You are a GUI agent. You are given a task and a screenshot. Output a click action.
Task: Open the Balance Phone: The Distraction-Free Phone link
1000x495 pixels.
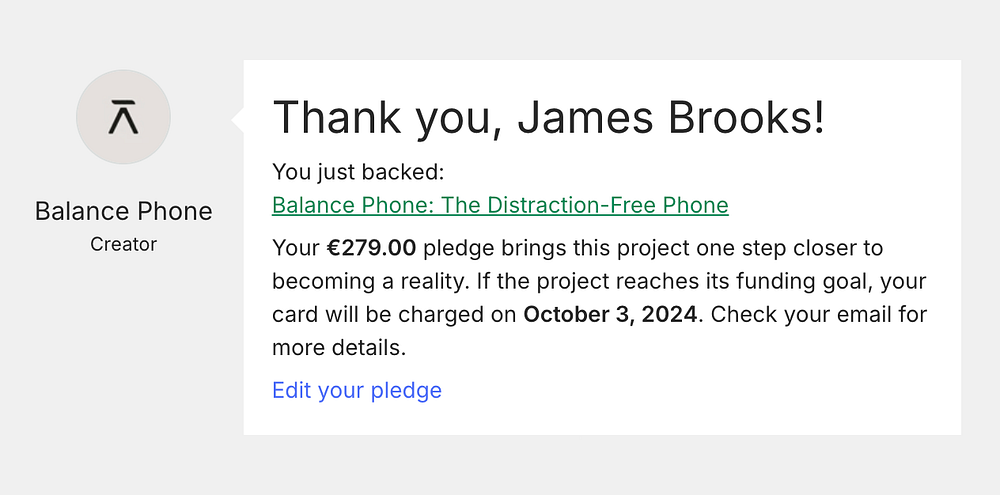(500, 205)
